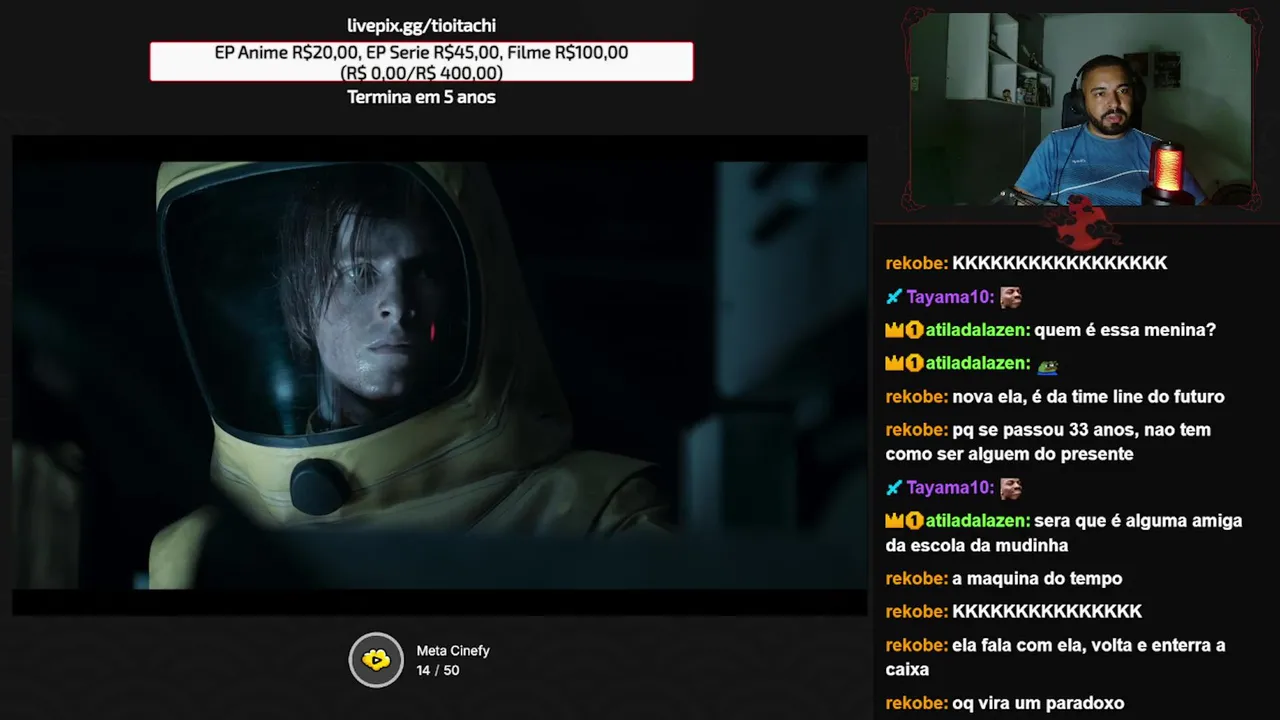Click the video frame showing the yellow hazmat suit
This screenshot has width=1280, height=720.
coord(440,375)
